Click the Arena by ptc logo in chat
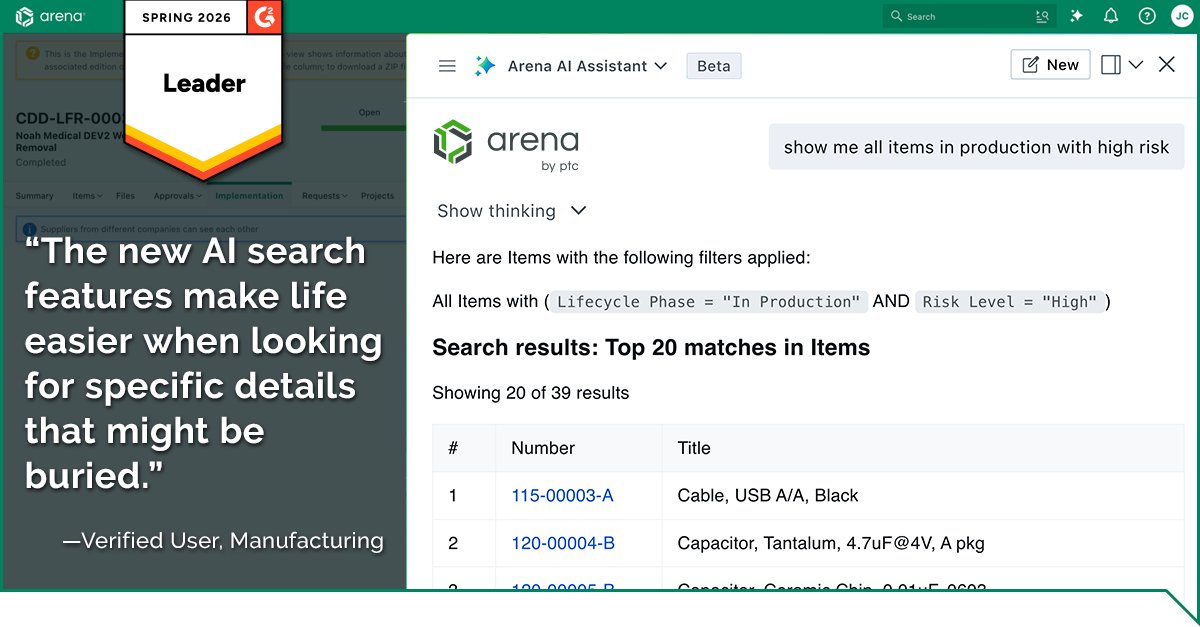This screenshot has height=627, width=1200. pyautogui.click(x=506, y=147)
